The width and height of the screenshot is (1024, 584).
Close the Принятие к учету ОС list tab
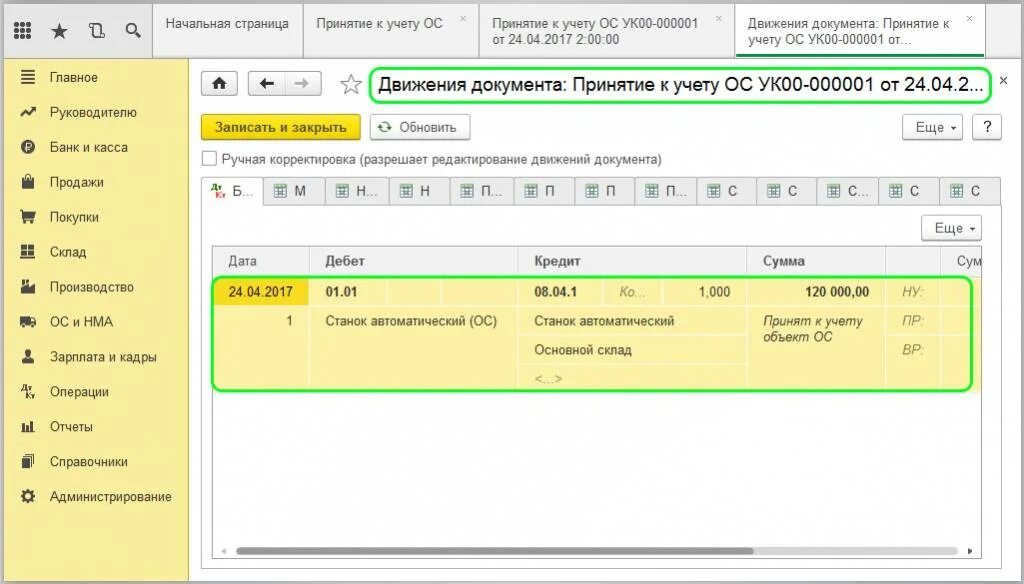(x=463, y=19)
